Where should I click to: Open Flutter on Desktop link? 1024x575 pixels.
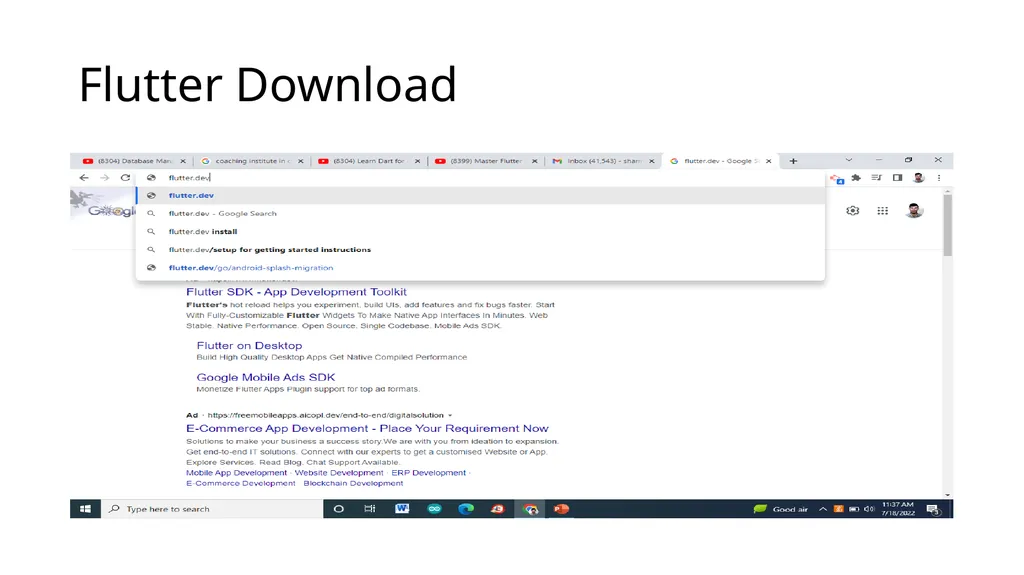[x=249, y=346]
